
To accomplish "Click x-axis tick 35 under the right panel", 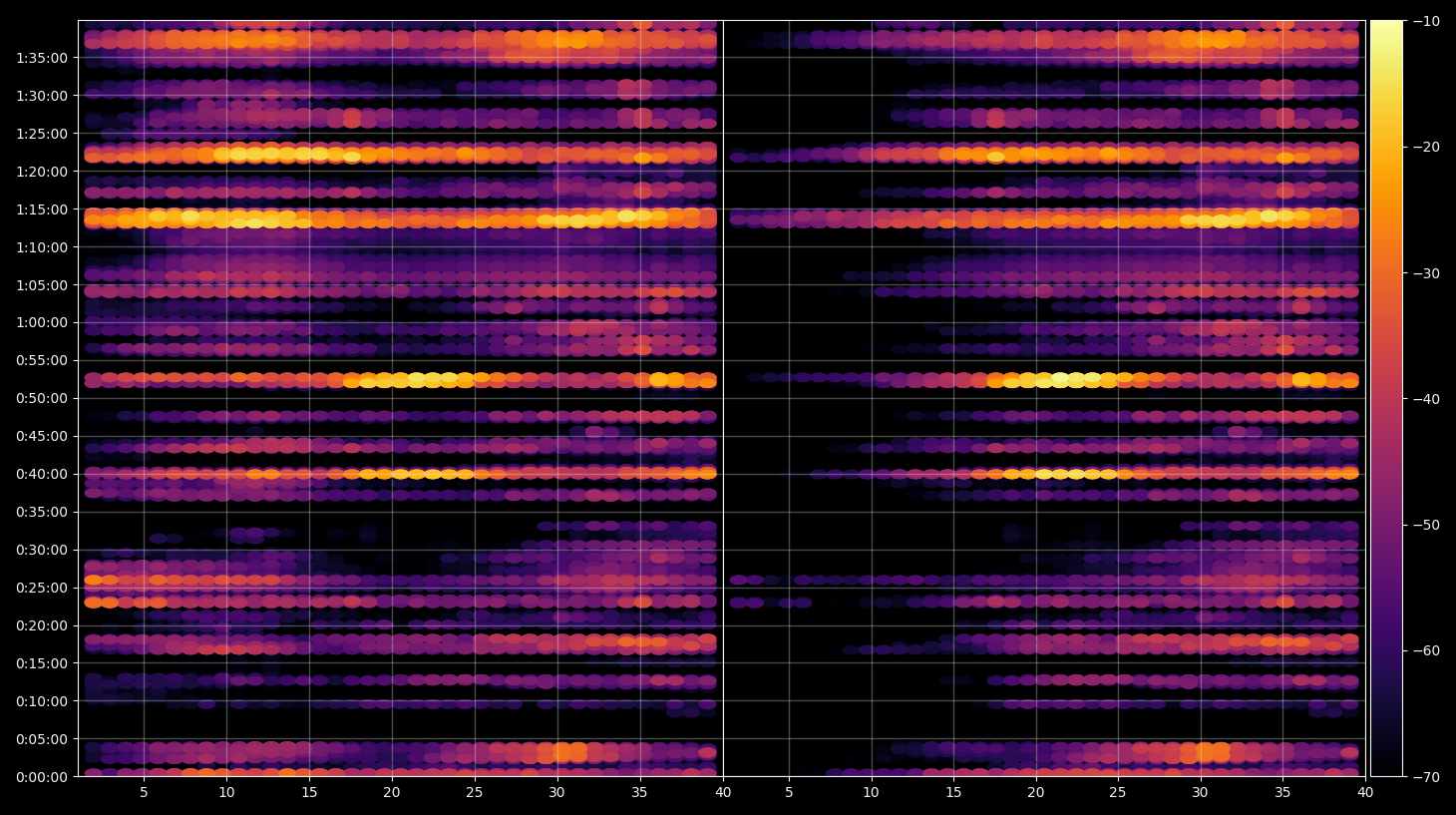I will (1282, 793).
